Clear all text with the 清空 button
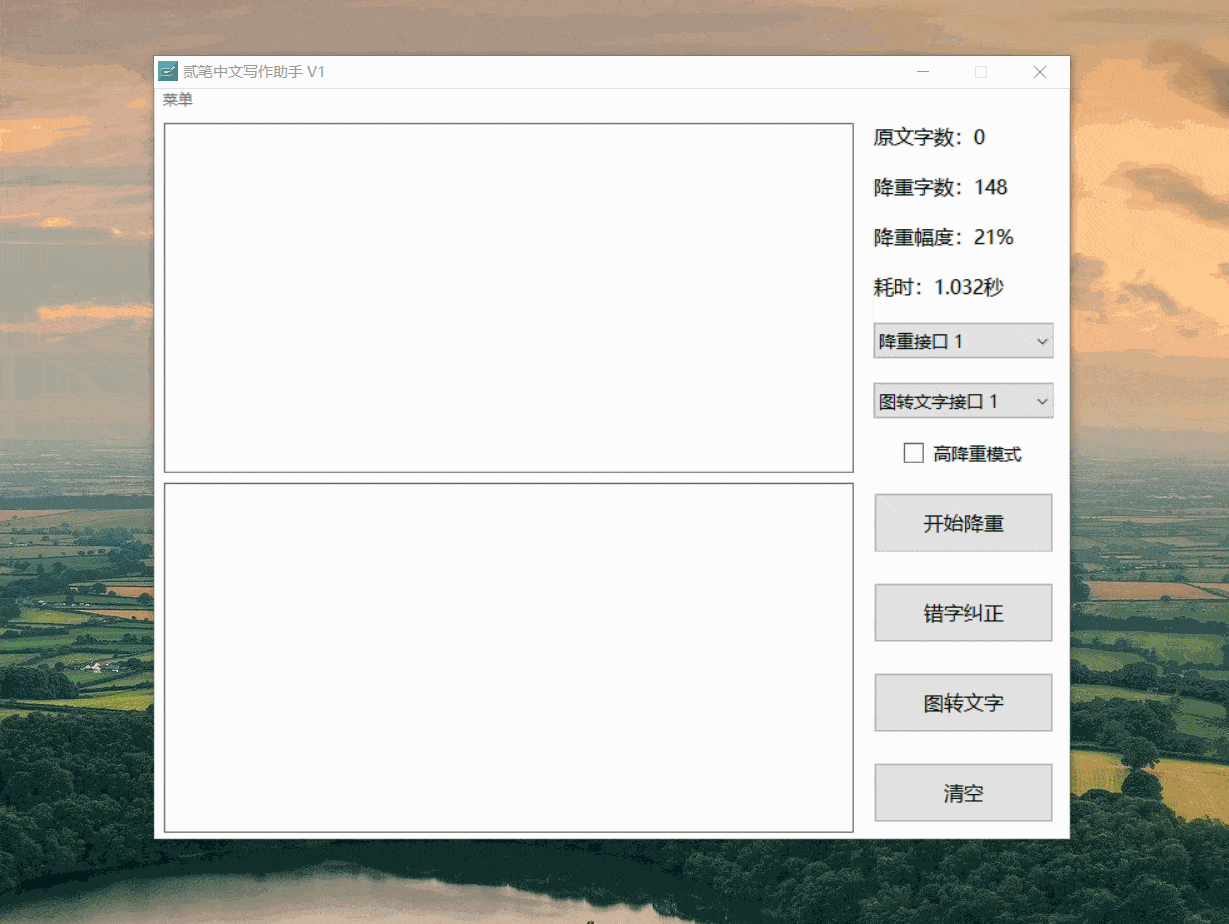This screenshot has width=1229, height=924. 963,793
